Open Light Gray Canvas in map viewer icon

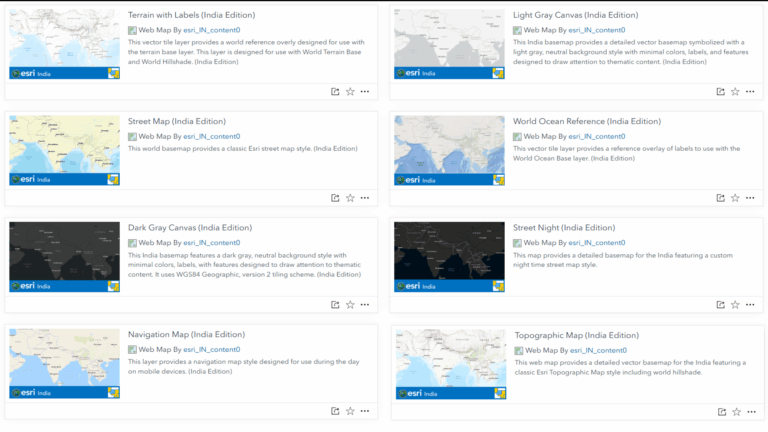[x=720, y=92]
